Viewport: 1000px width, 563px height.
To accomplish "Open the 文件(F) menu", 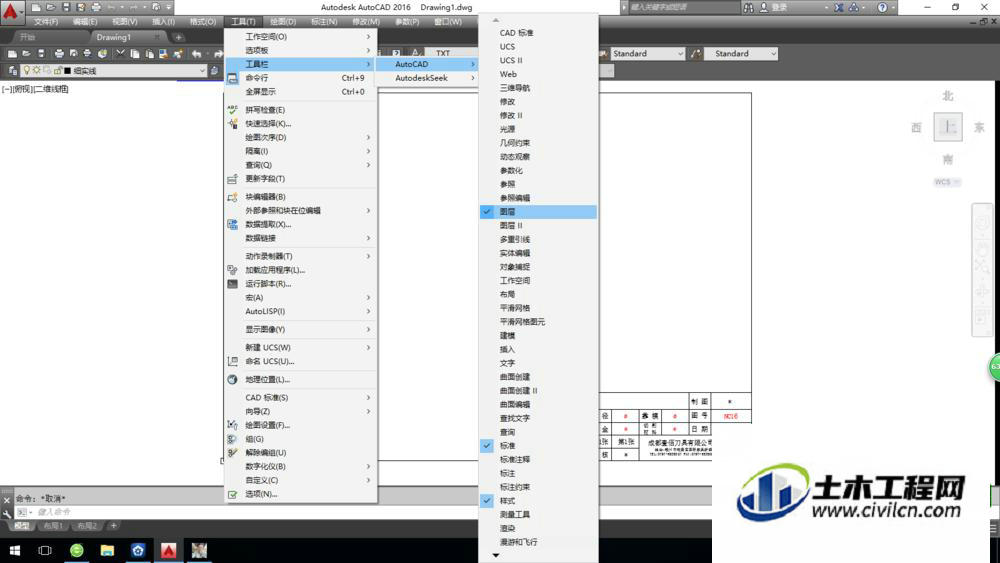I will [x=45, y=22].
